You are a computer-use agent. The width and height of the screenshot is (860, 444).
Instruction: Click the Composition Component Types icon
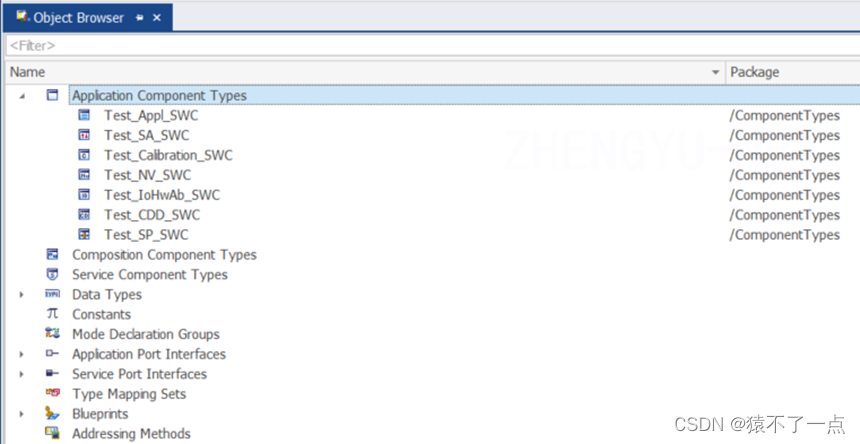pyautogui.click(x=52, y=254)
